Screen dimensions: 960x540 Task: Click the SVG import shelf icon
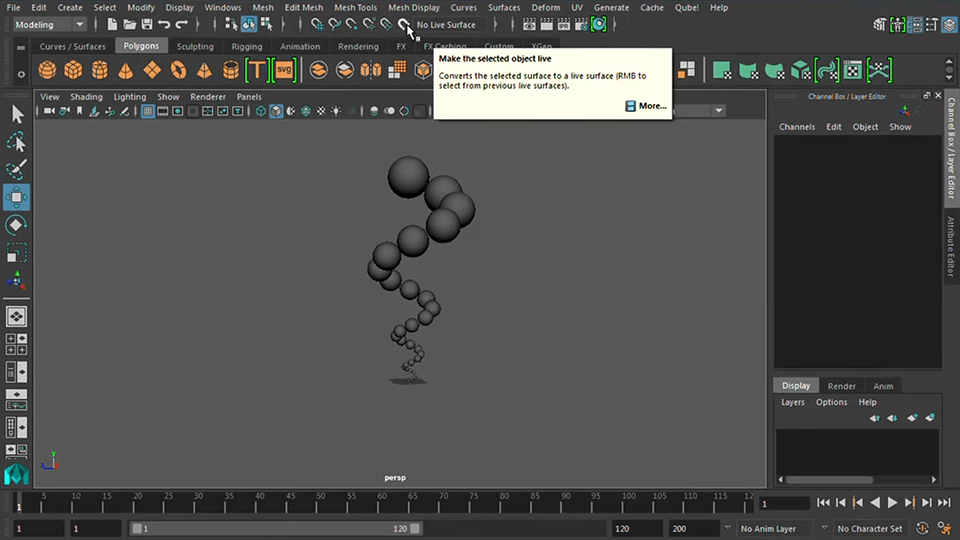284,70
